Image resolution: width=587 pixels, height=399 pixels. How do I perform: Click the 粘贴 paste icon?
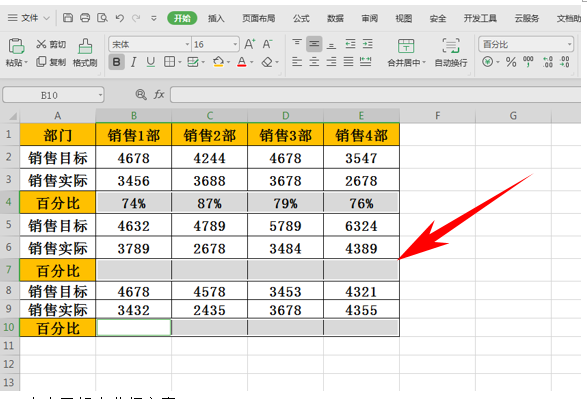[16, 46]
